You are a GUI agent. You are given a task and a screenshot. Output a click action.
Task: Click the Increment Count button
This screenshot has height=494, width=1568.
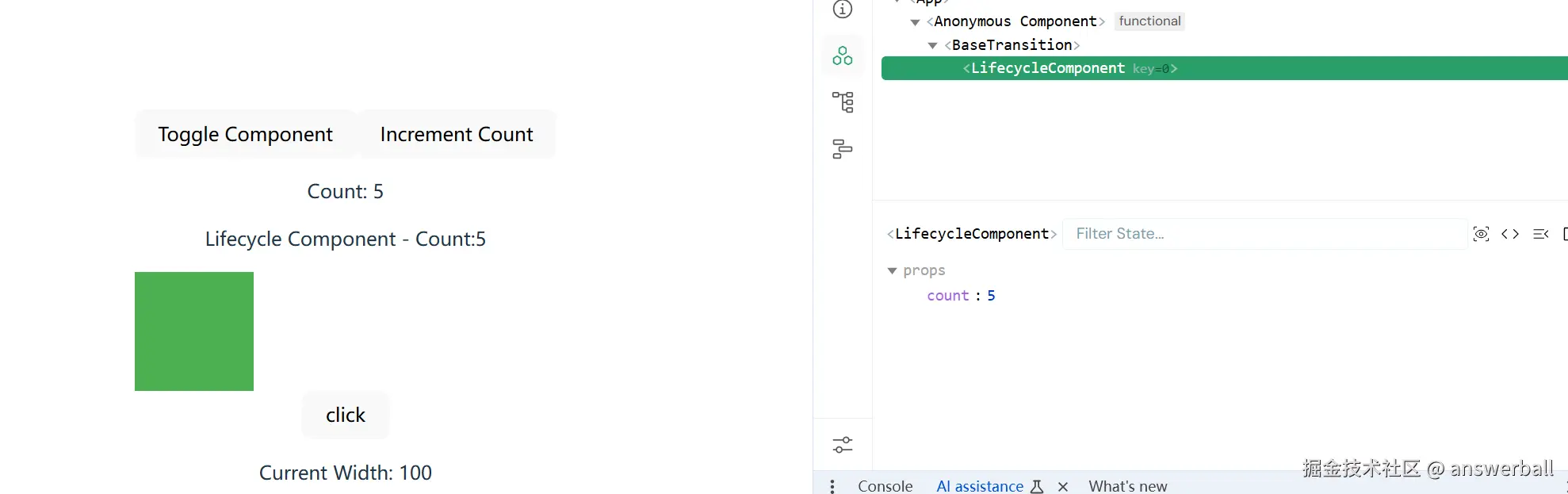[457, 134]
